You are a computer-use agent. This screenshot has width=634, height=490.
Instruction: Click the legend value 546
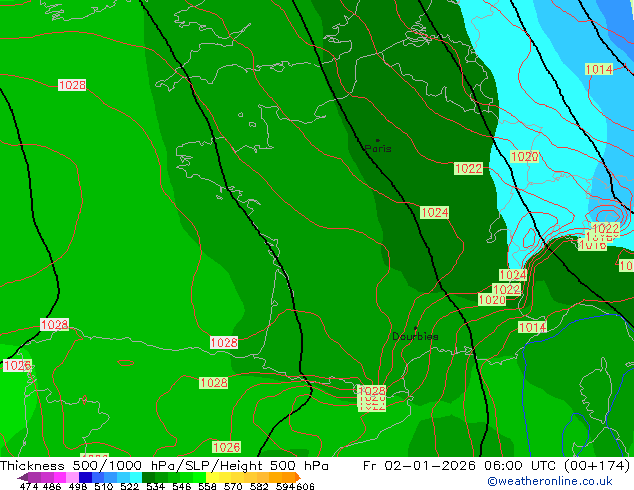point(182,486)
